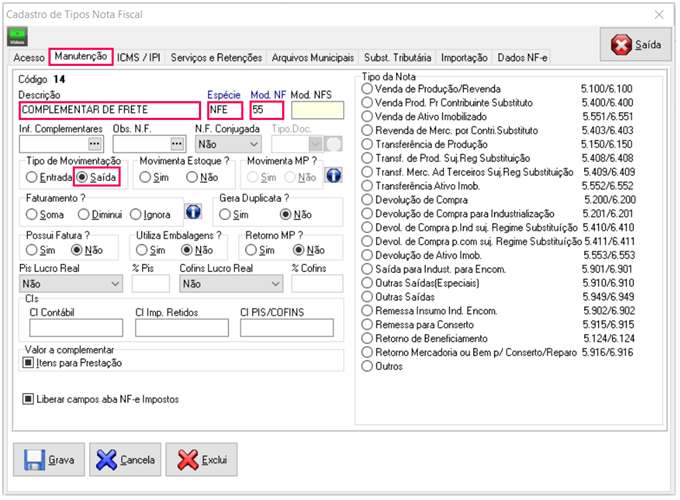Click the info icon beside Faturamento
Image resolution: width=680 pixels, height=500 pixels.
194,212
